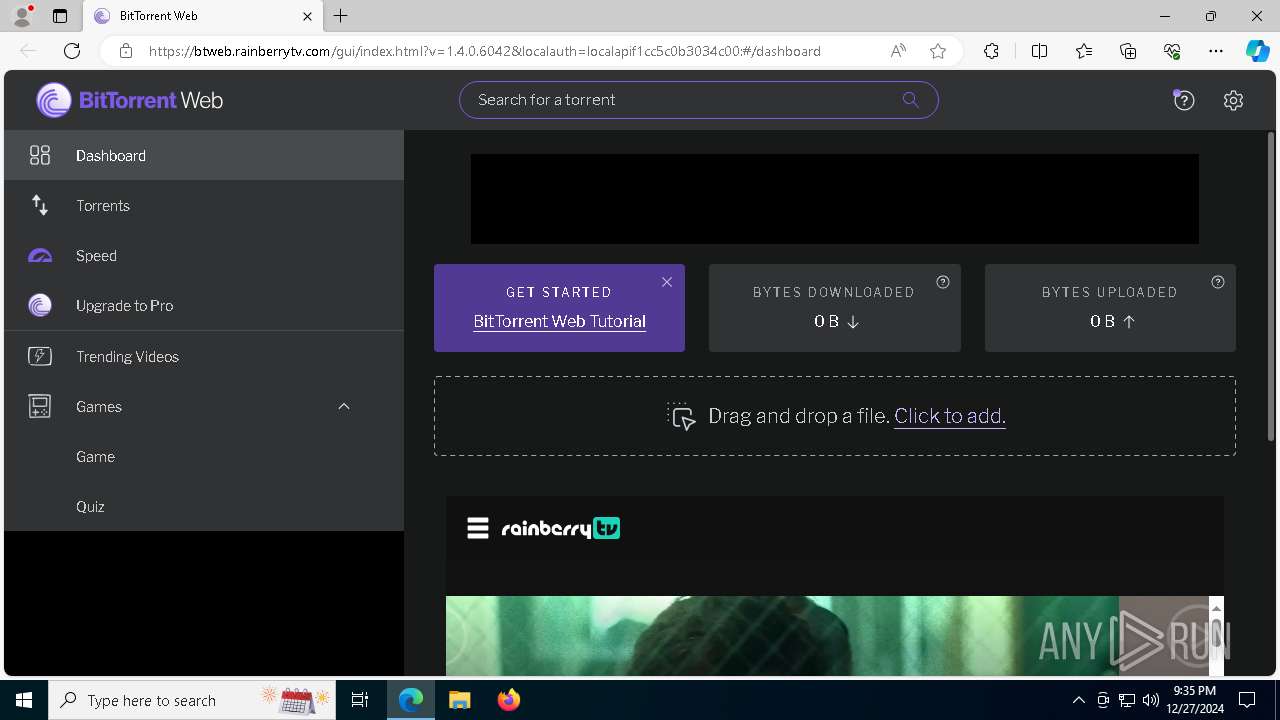Screen dimensions: 1280x720
Task: Select Dashboard in the sidebar
Action: 204,155
